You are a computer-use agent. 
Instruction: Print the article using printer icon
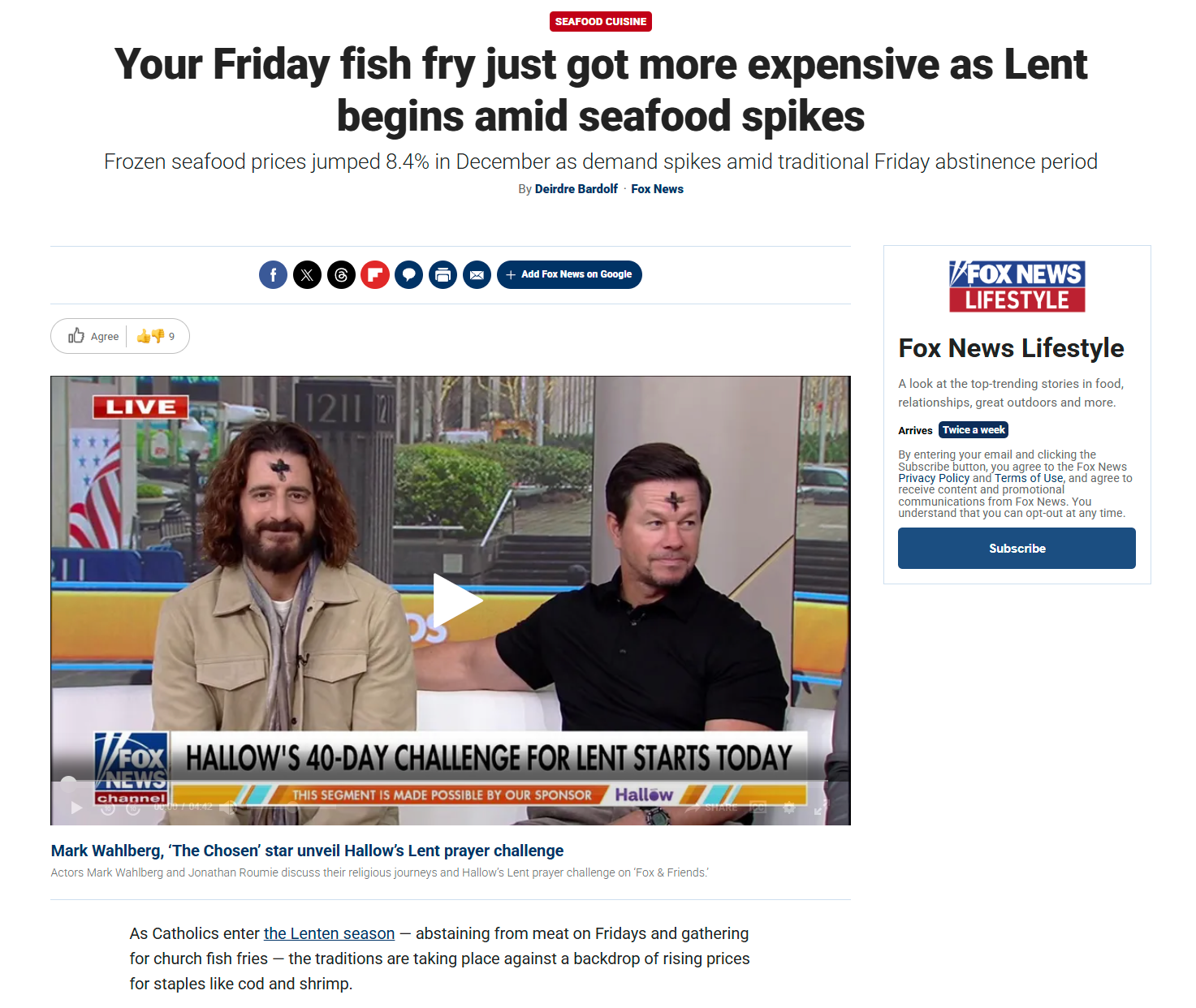click(x=443, y=275)
